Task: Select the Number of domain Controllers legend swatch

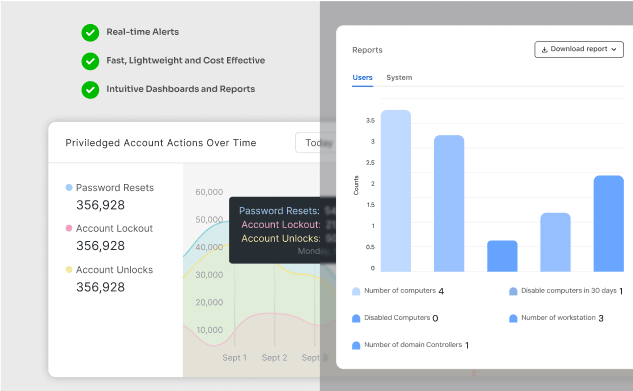Action: pyautogui.click(x=356, y=345)
